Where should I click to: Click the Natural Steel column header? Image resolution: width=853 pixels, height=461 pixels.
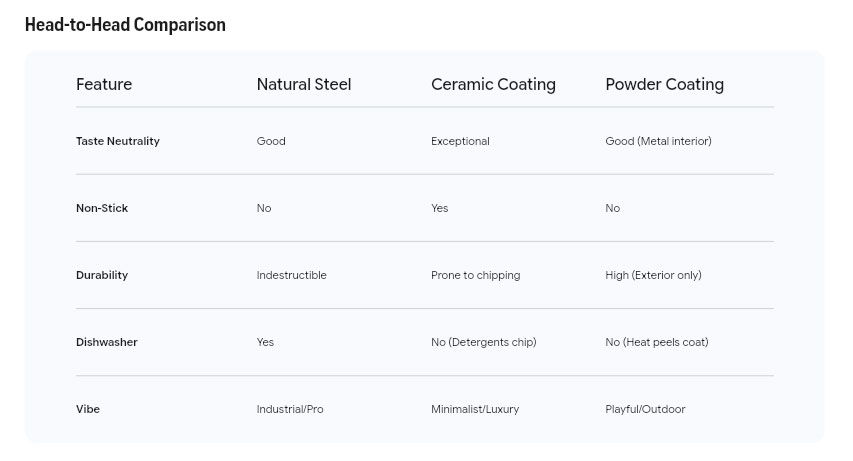(x=304, y=84)
